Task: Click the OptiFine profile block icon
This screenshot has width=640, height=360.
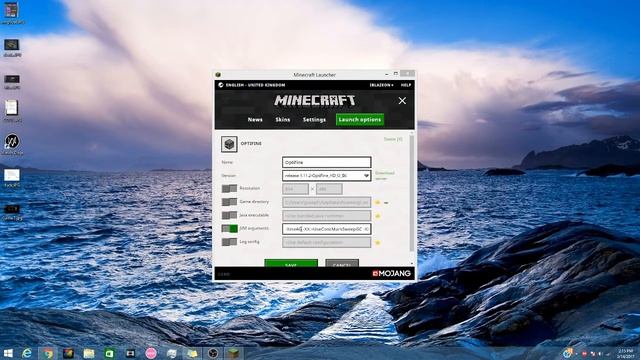Action: 229,144
